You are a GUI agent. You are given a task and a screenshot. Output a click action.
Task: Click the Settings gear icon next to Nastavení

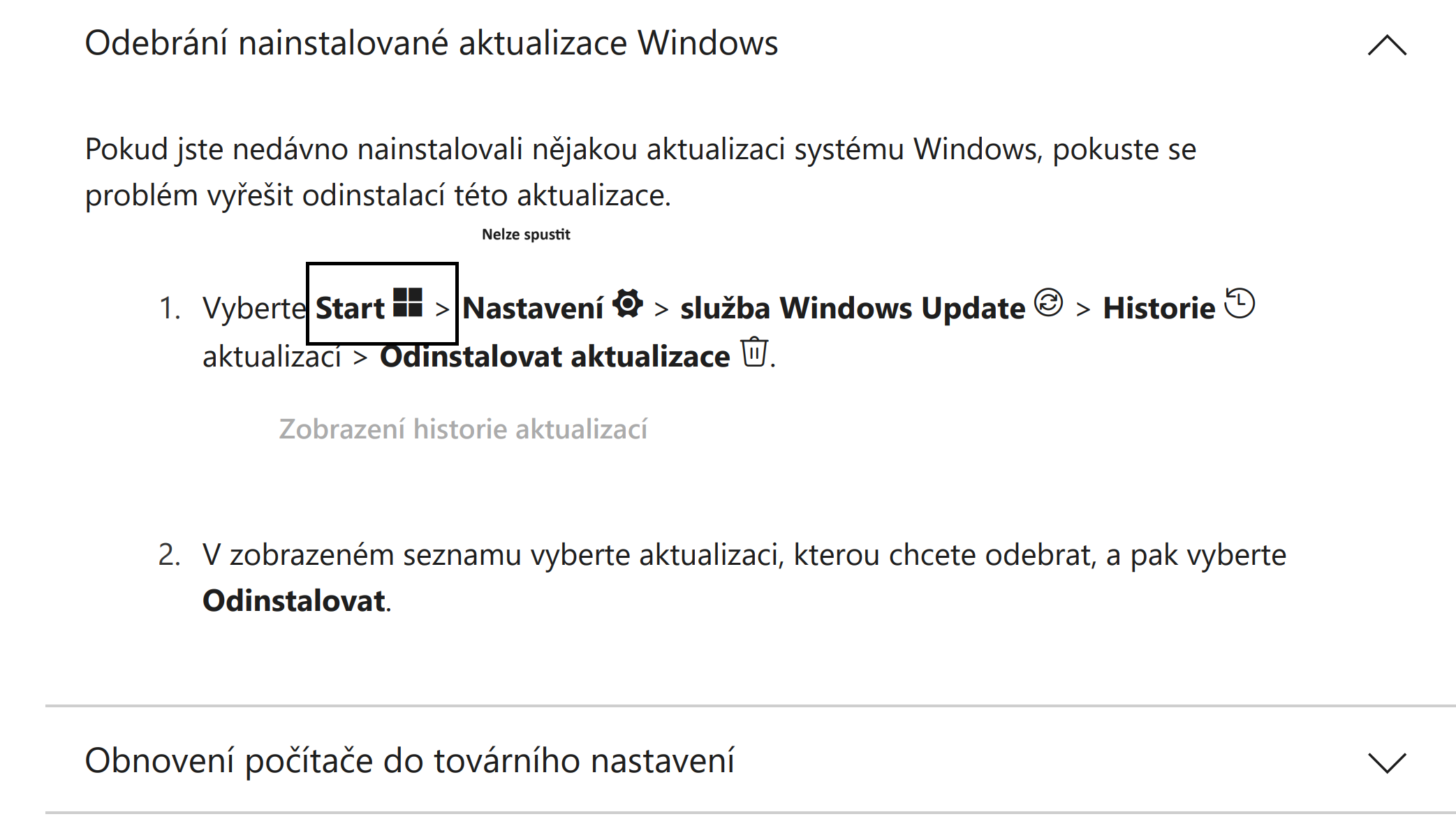pos(628,304)
